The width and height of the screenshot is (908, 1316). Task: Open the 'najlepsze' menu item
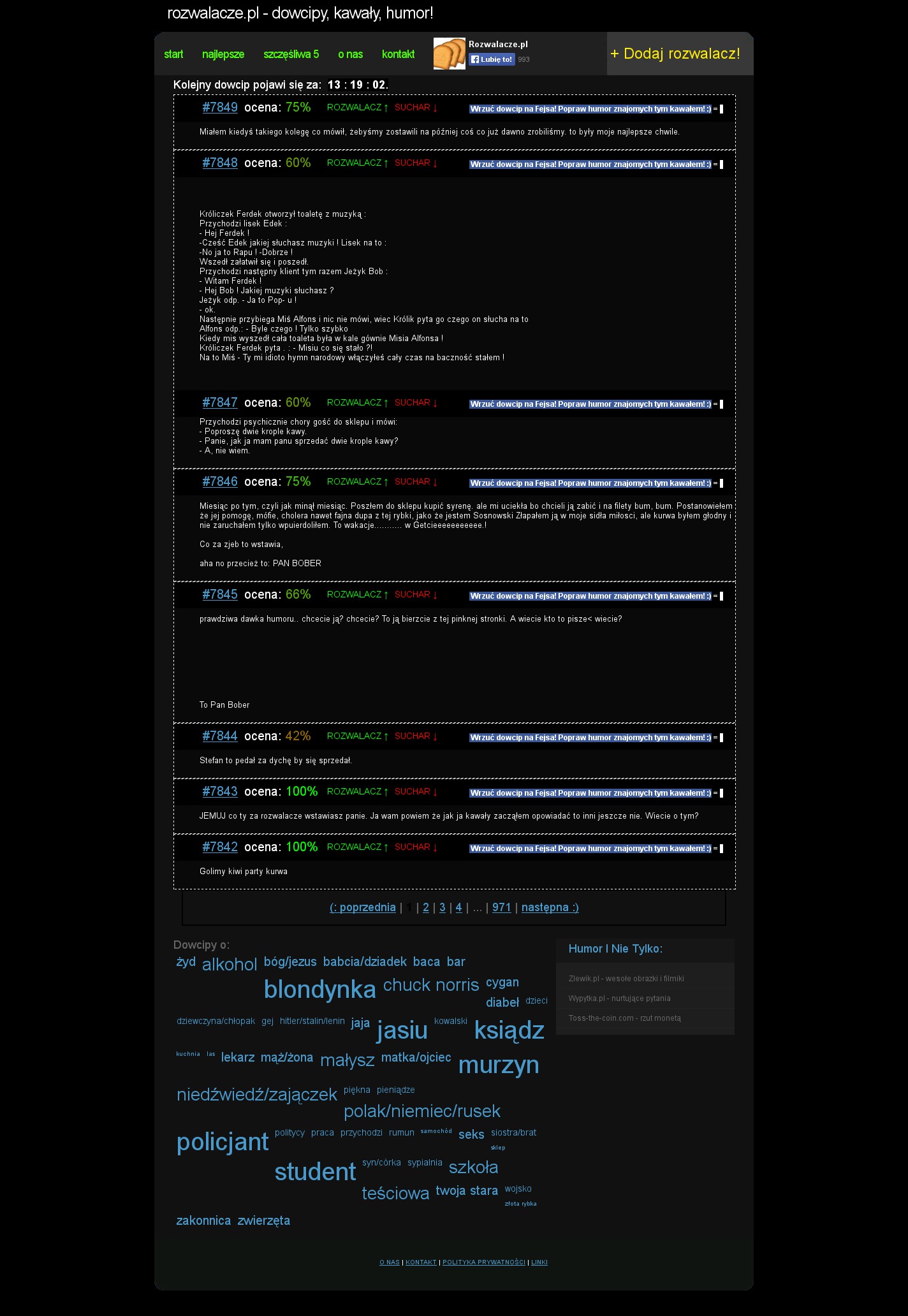[223, 54]
